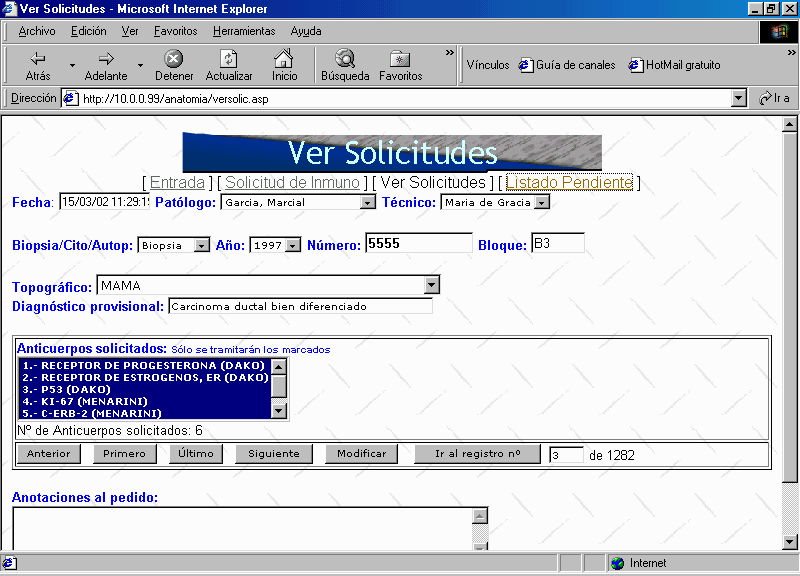This screenshot has width=800, height=576.
Task: Open the Archivo menu
Action: coord(37,31)
